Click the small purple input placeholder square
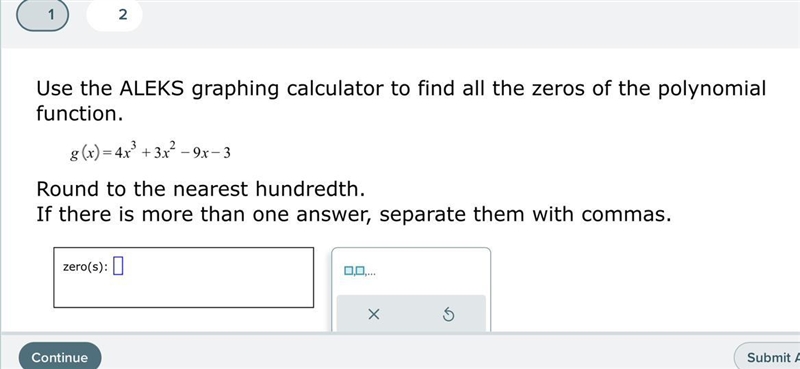 pyautogui.click(x=118, y=266)
